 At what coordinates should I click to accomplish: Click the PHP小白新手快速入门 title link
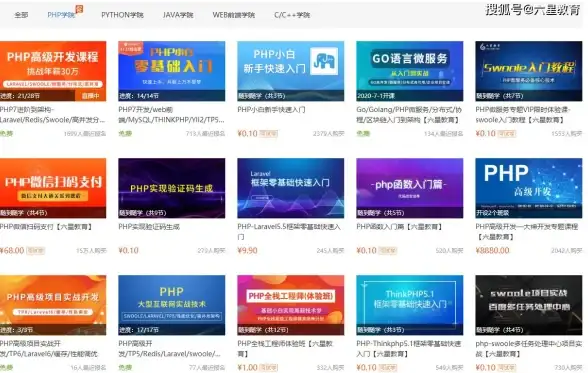click(x=271, y=109)
